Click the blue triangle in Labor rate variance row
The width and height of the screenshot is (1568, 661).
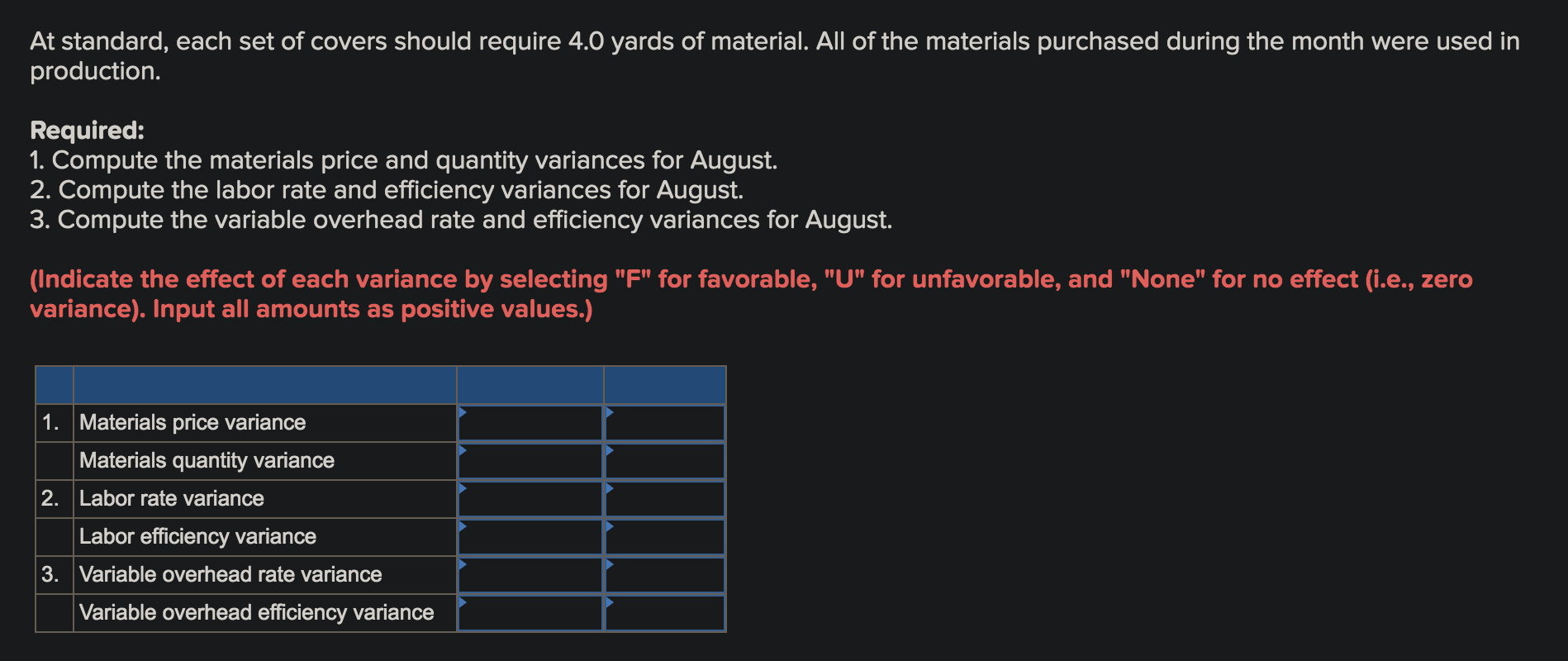click(463, 487)
